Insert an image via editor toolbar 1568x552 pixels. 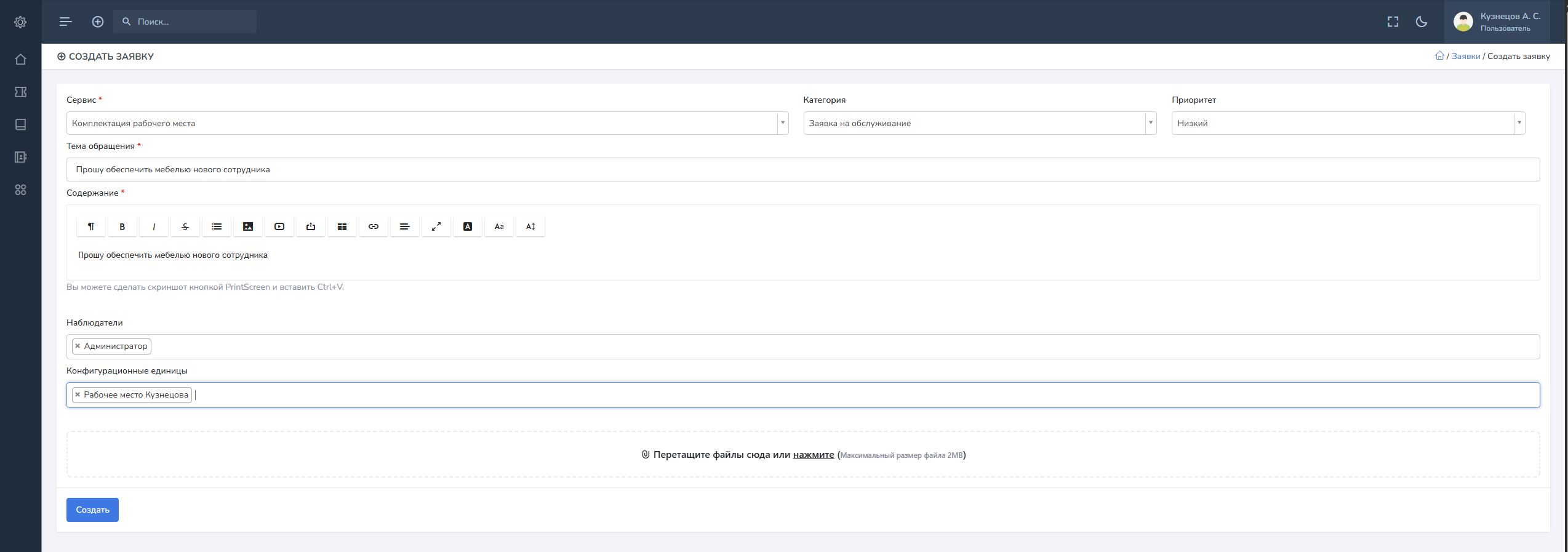(x=248, y=226)
